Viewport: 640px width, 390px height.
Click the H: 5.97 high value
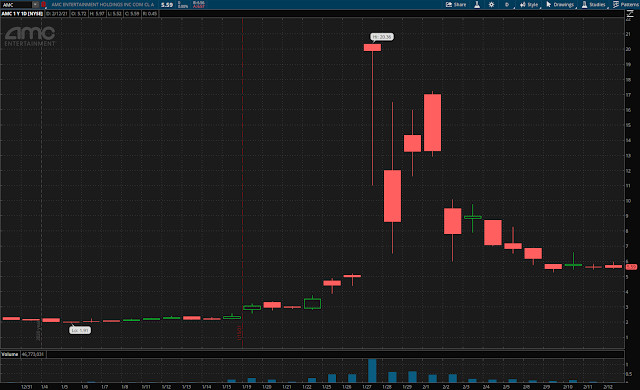point(97,13)
